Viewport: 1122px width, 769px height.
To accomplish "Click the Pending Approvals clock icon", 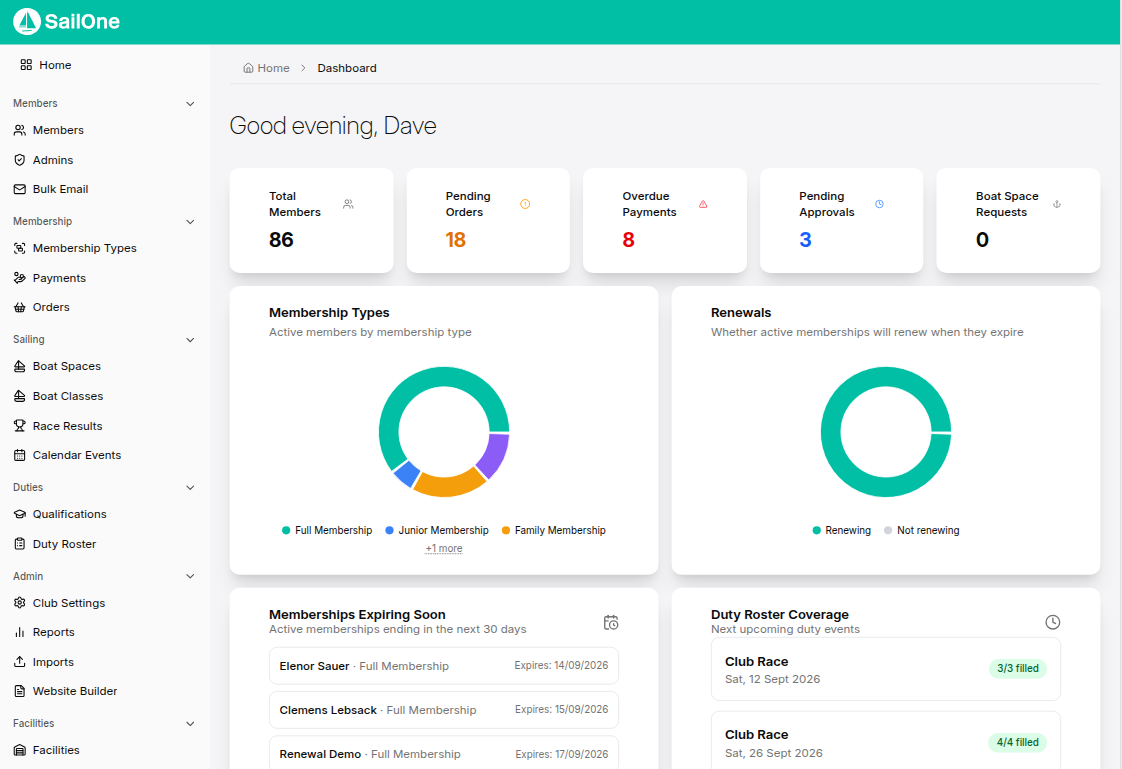I will coord(879,205).
